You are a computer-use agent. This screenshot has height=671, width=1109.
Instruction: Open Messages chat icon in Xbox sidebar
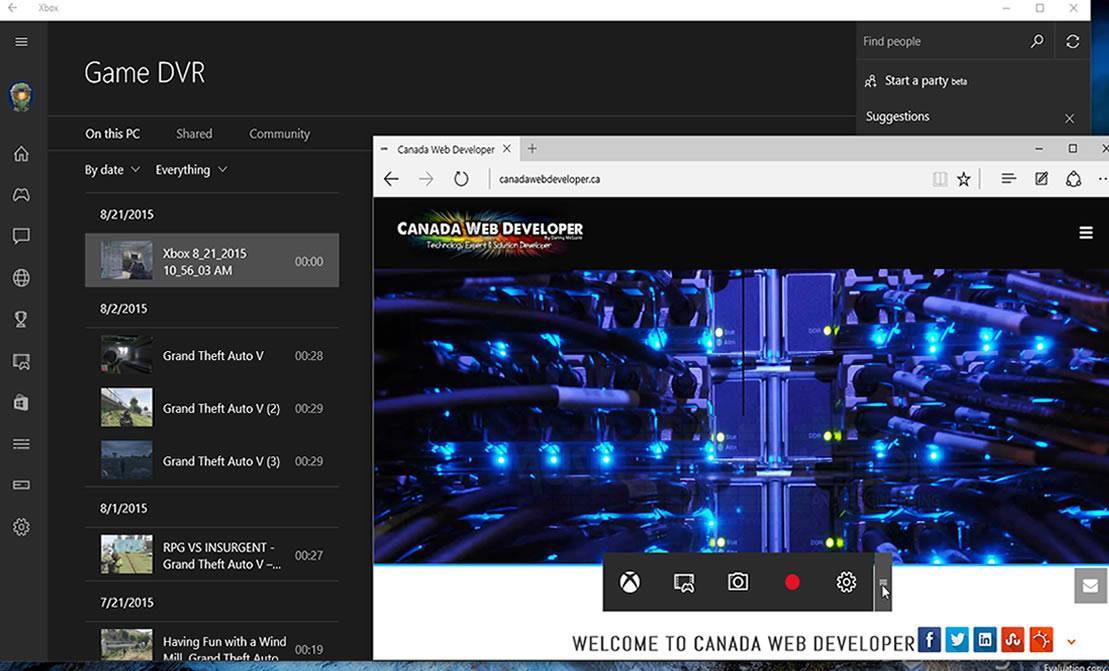point(21,236)
